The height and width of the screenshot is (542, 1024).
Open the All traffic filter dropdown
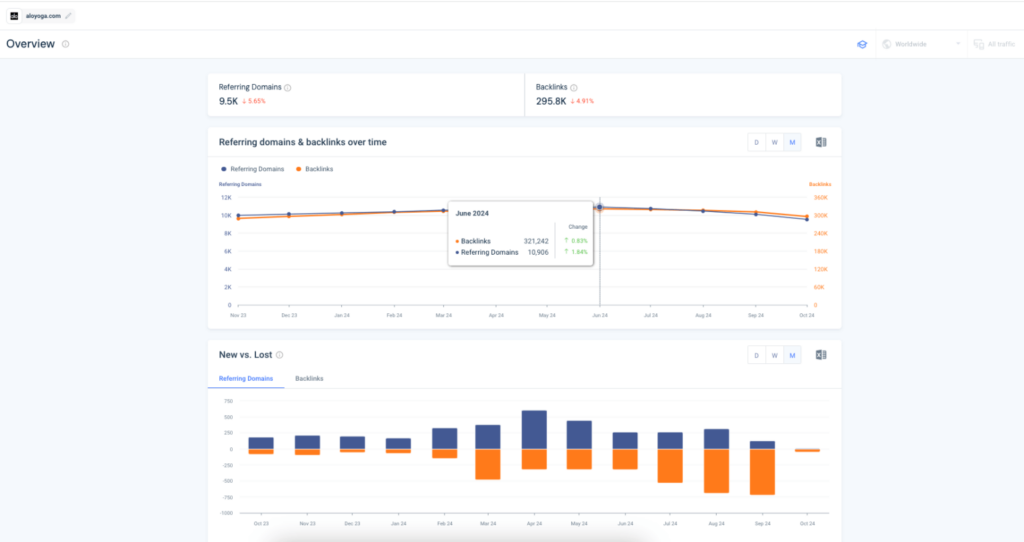point(994,44)
